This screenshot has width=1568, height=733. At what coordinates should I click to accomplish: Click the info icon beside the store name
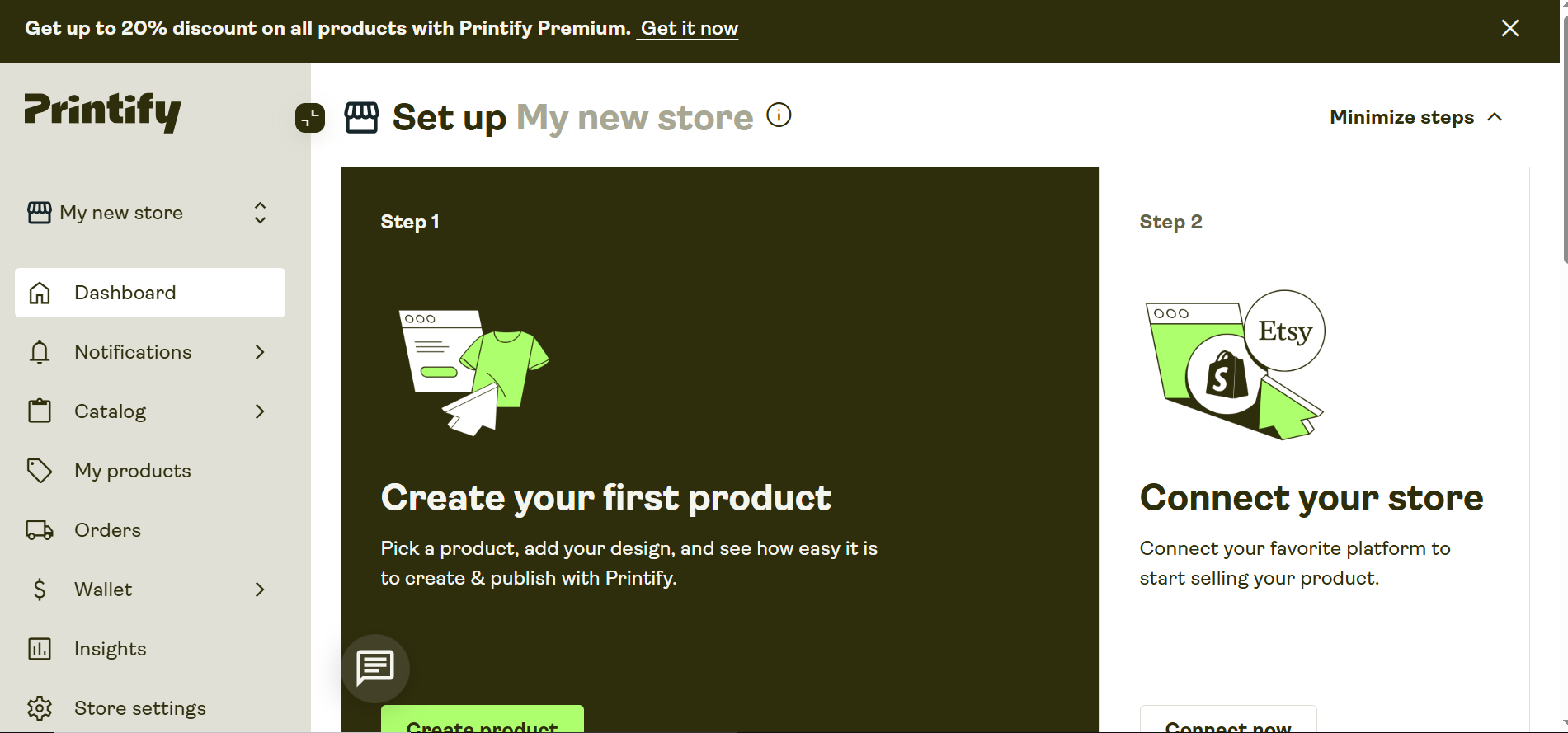click(x=779, y=115)
